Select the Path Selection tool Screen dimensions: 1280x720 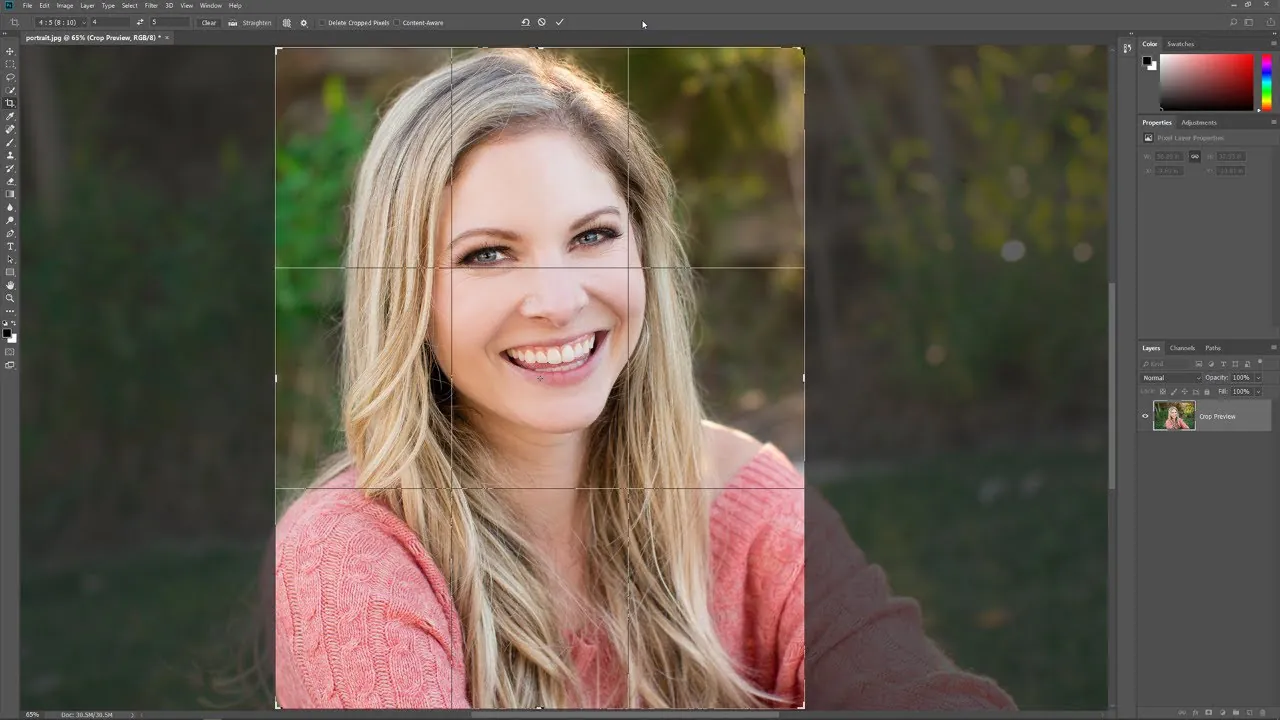point(10,259)
